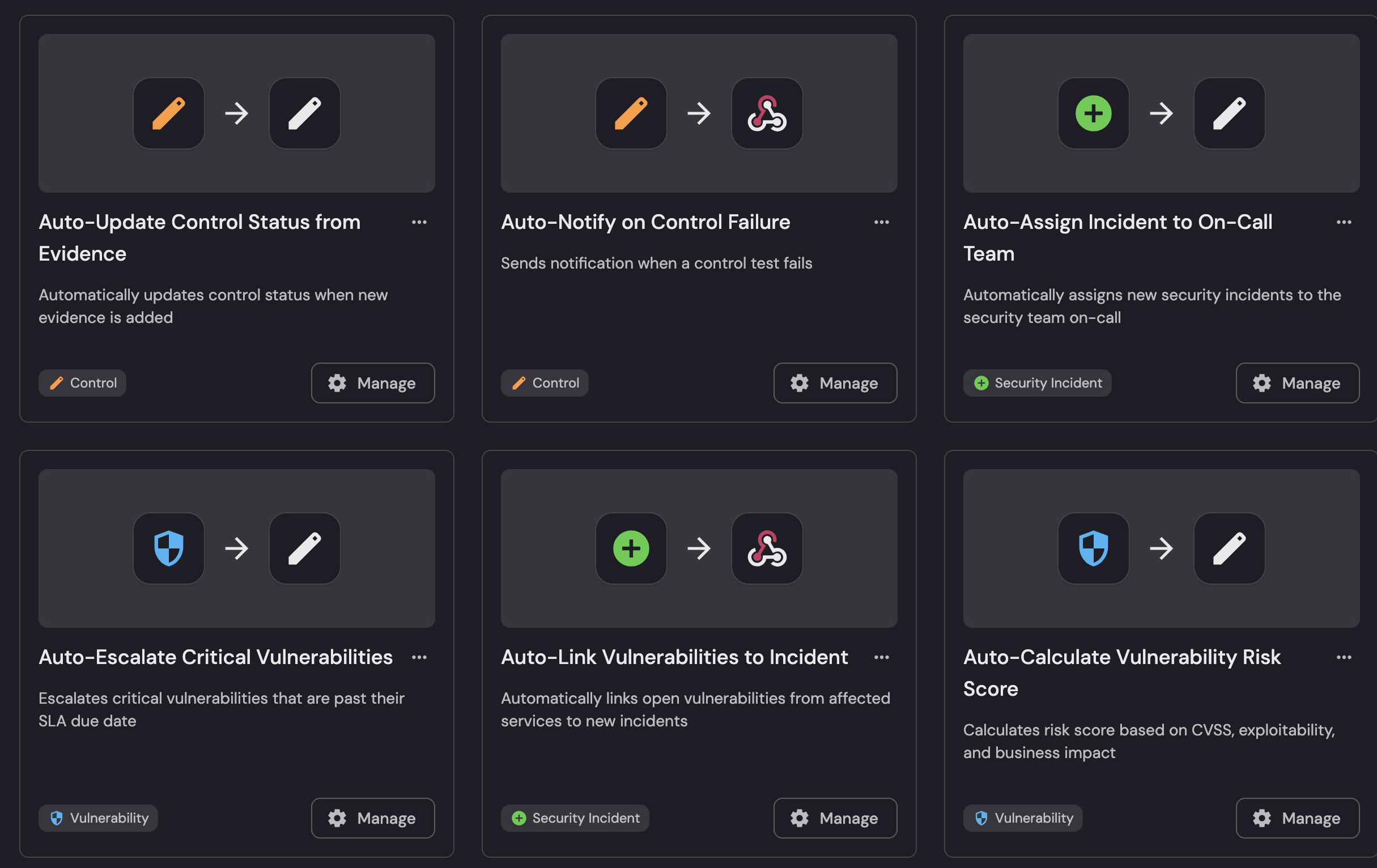This screenshot has height=868, width=1377.
Task: Select the orange edit pencil icon on Auto-Update card
Action: coord(169,113)
